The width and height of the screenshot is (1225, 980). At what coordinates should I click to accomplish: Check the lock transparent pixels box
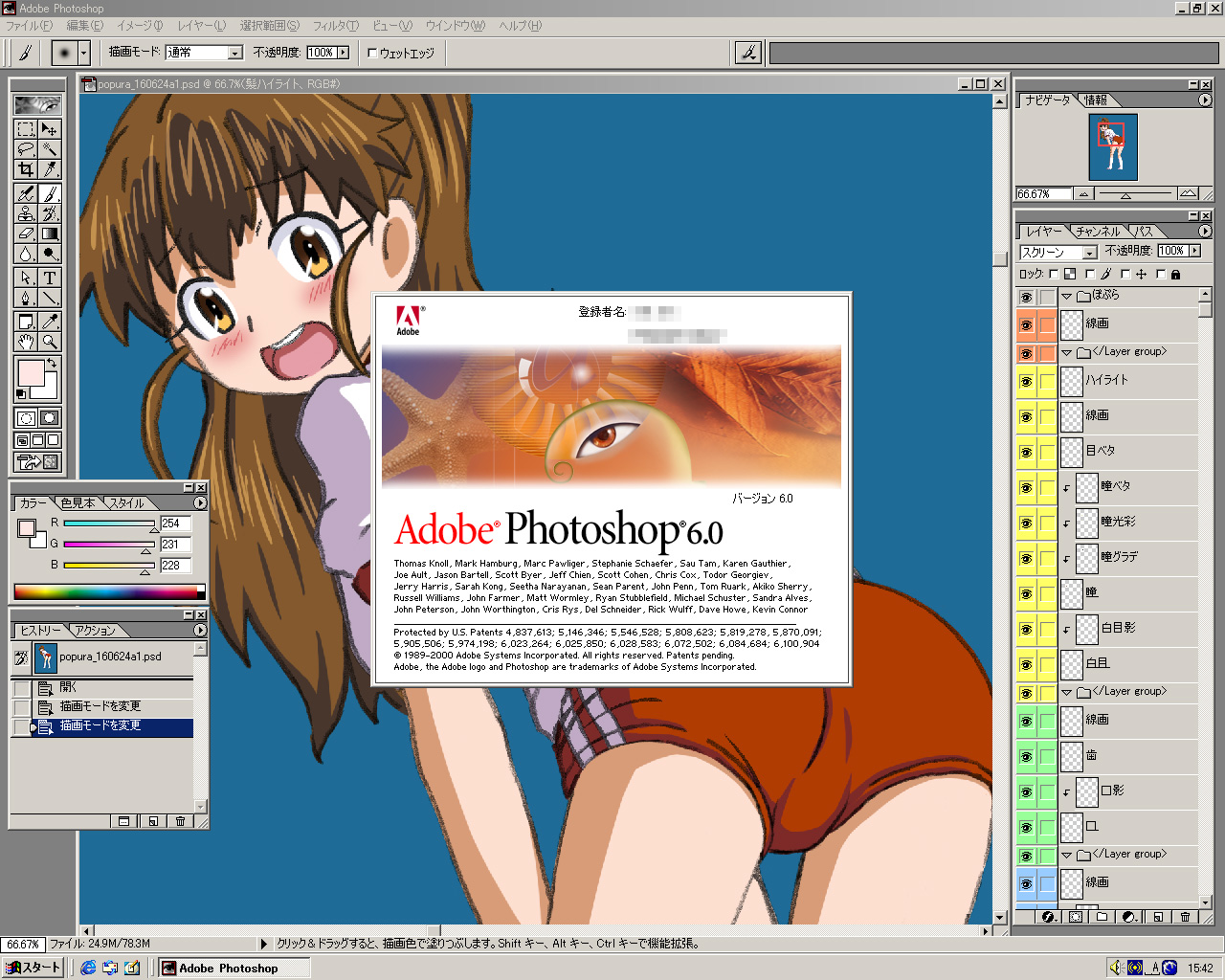[x=1054, y=275]
